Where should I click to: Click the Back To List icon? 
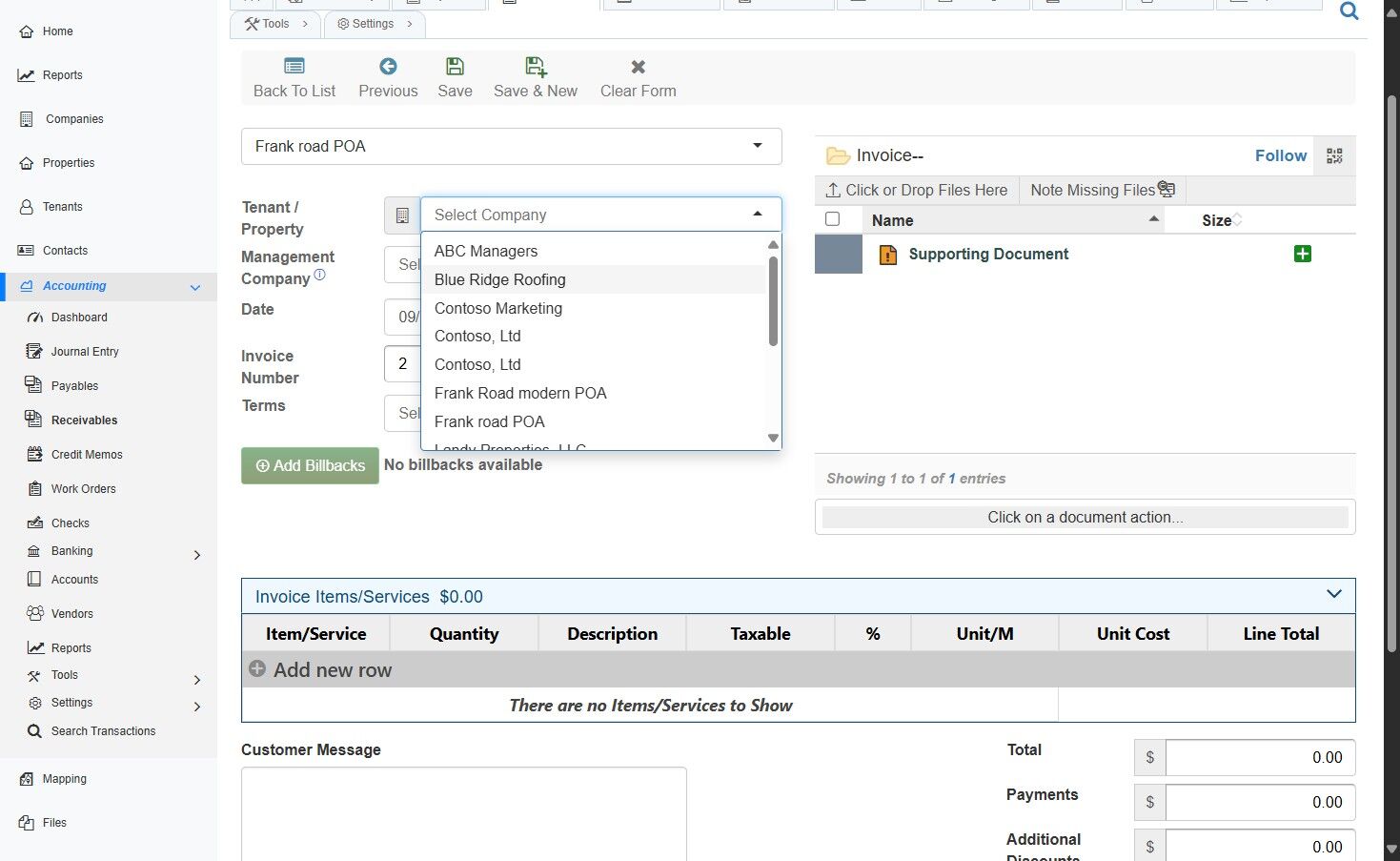click(294, 67)
